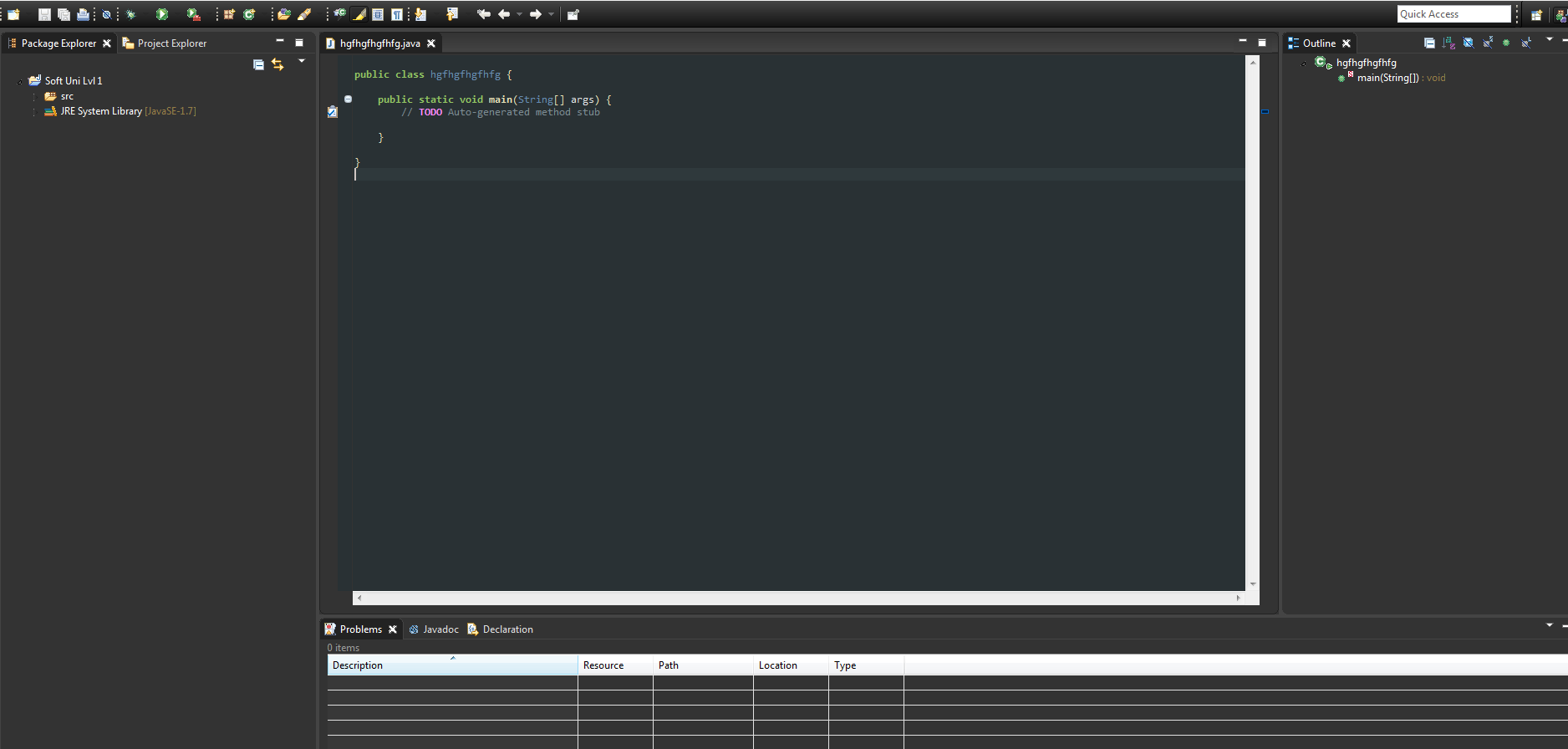Image resolution: width=1568 pixels, height=749 pixels.
Task: Click the Back navigation arrow
Action: point(504,14)
